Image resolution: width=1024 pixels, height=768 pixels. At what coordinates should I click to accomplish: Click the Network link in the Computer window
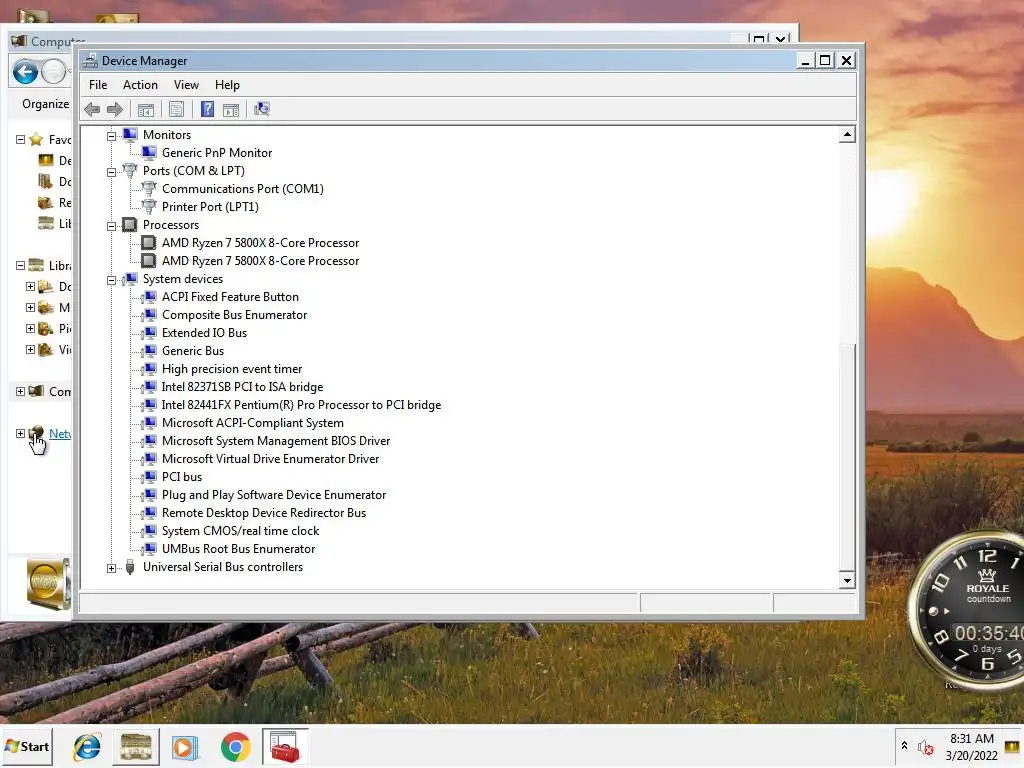(x=60, y=434)
